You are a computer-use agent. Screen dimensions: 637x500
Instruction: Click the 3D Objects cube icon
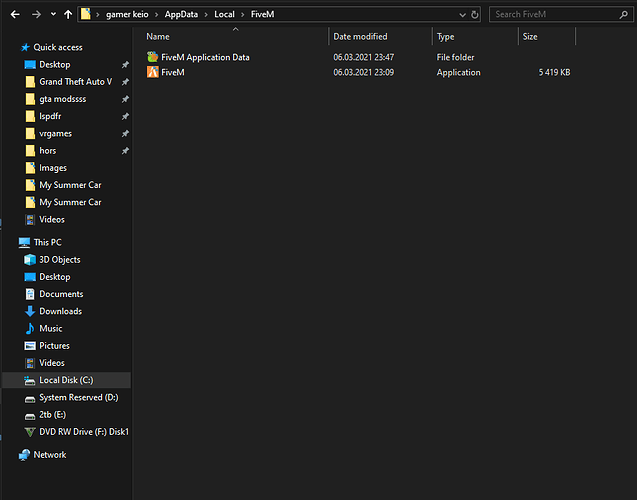click(x=30, y=260)
